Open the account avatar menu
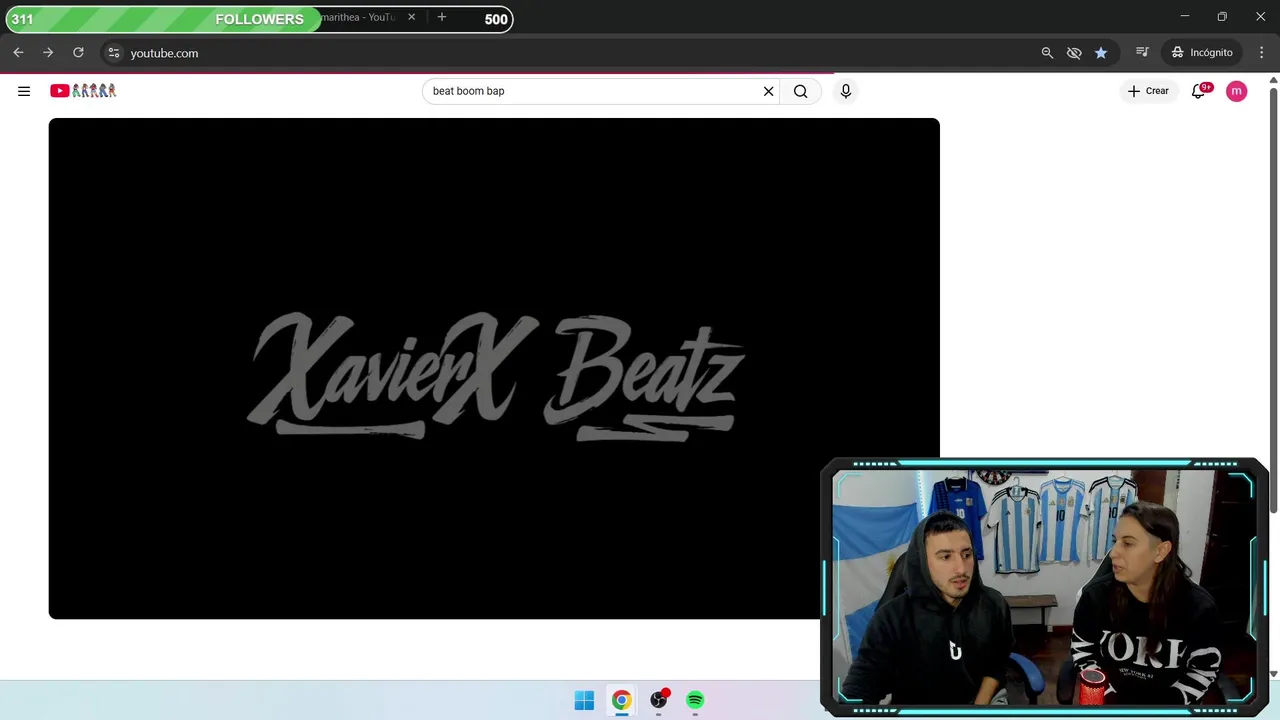 (1237, 91)
